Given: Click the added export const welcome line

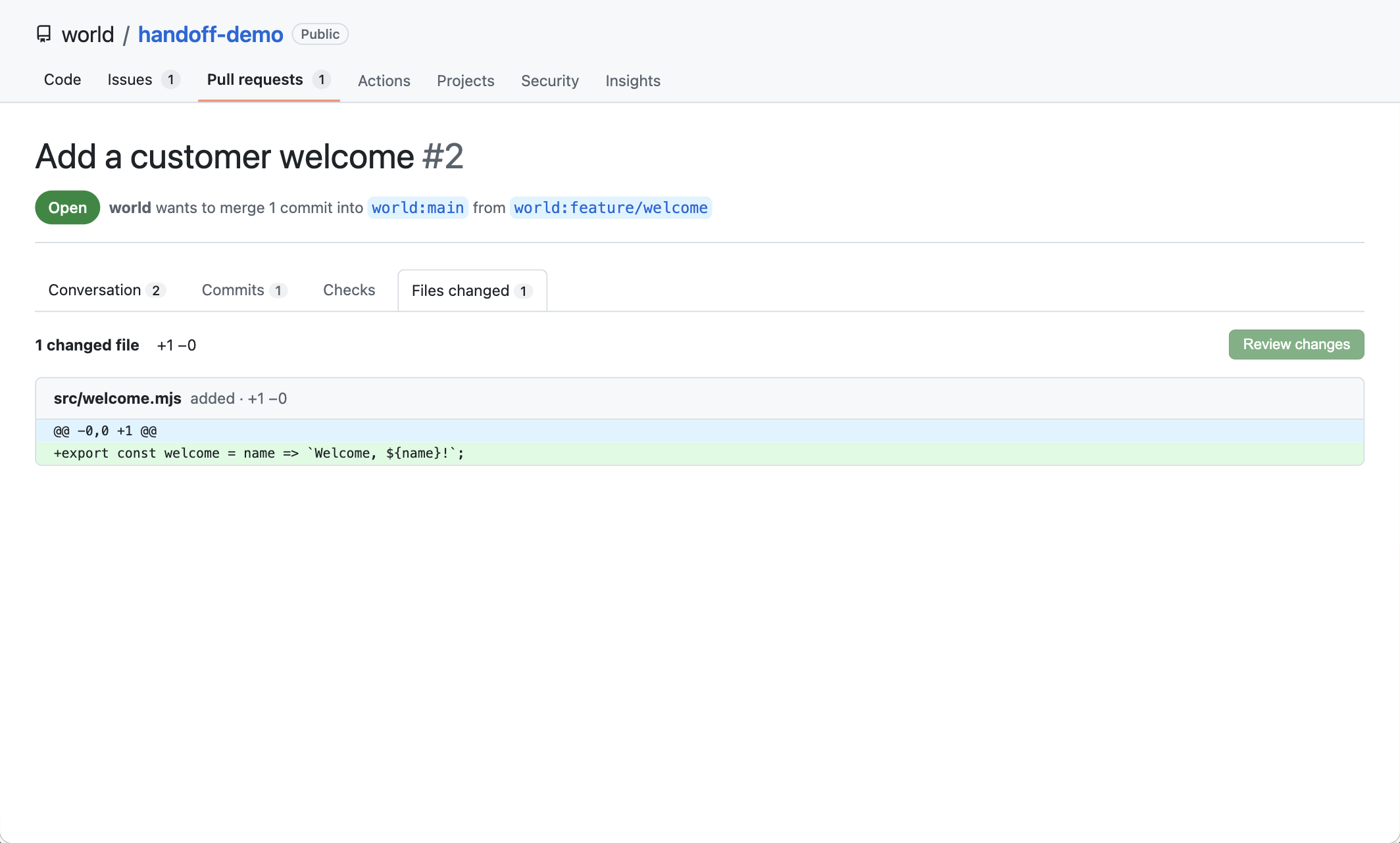Looking at the screenshot, I should point(700,454).
